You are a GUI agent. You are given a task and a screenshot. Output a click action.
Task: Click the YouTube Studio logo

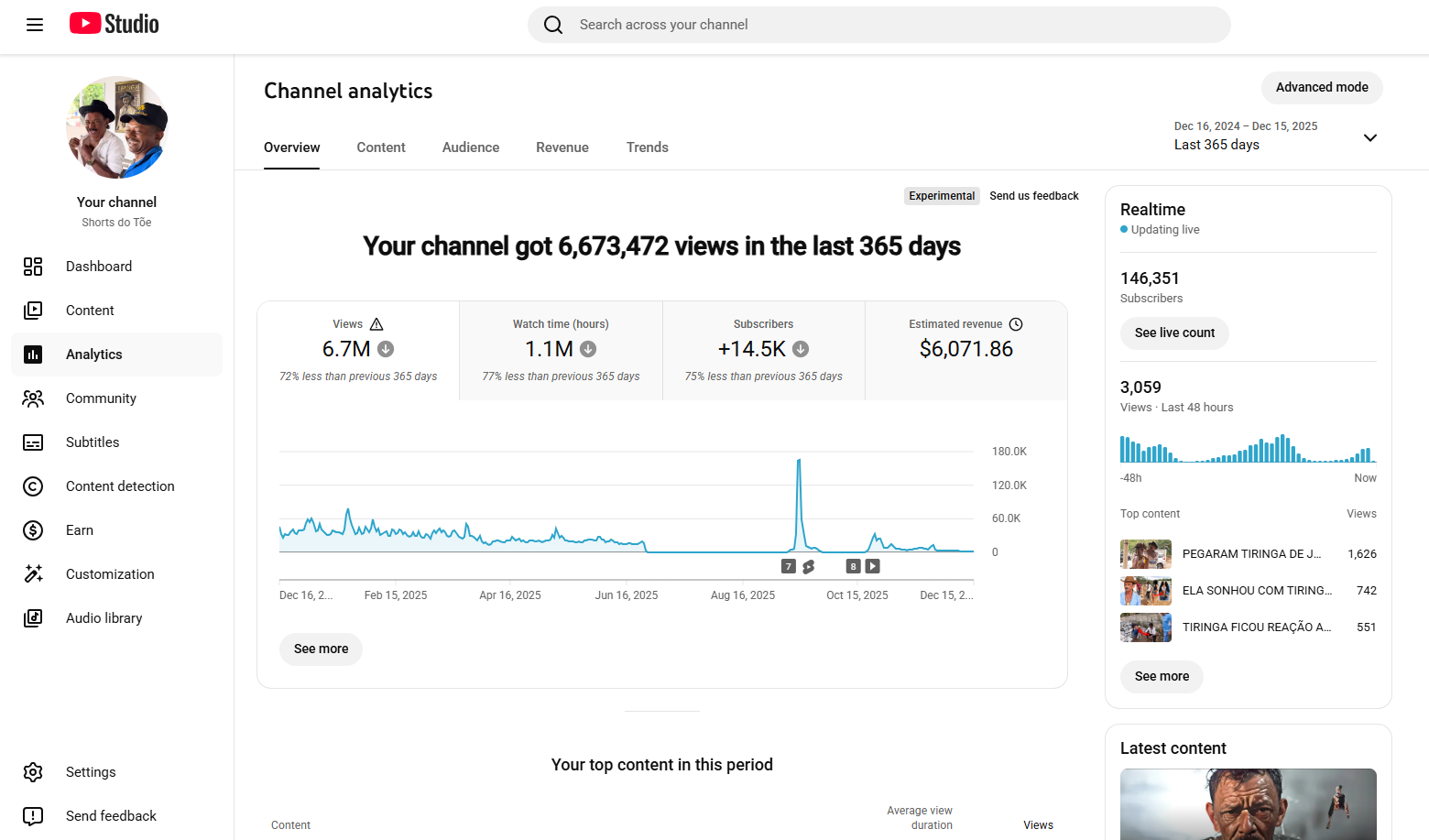click(115, 24)
